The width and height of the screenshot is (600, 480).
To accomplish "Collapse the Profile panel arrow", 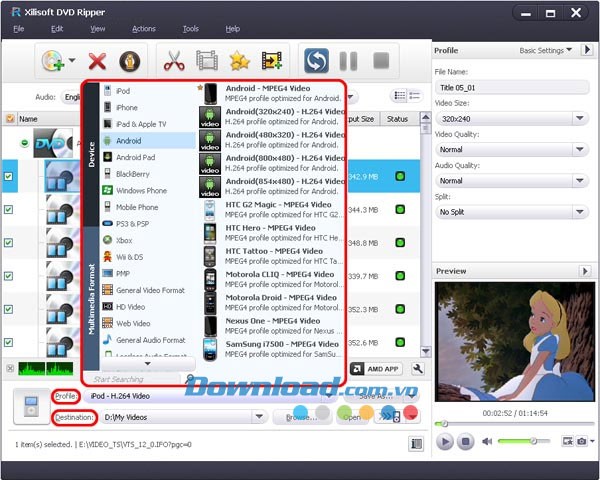I will (587, 50).
